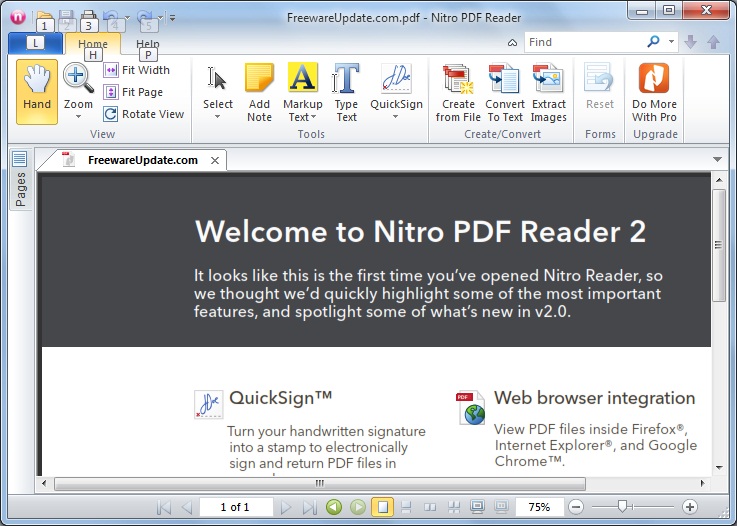Click the Rotate View icon
Image resolution: width=737 pixels, height=526 pixels.
click(111, 114)
